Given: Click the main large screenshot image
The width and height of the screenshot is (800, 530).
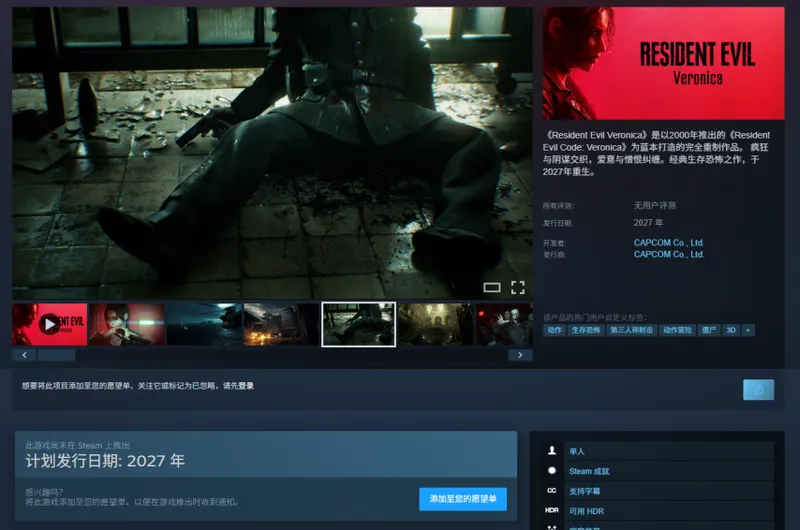Looking at the screenshot, I should pos(272,153).
